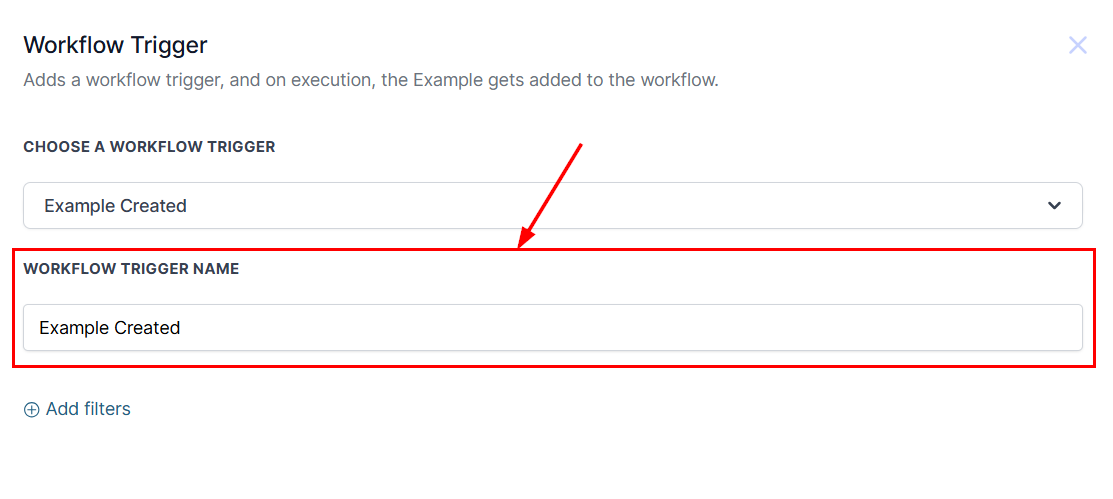Click the middle of the trigger dropdown box
The height and width of the screenshot is (499, 1113).
552,206
